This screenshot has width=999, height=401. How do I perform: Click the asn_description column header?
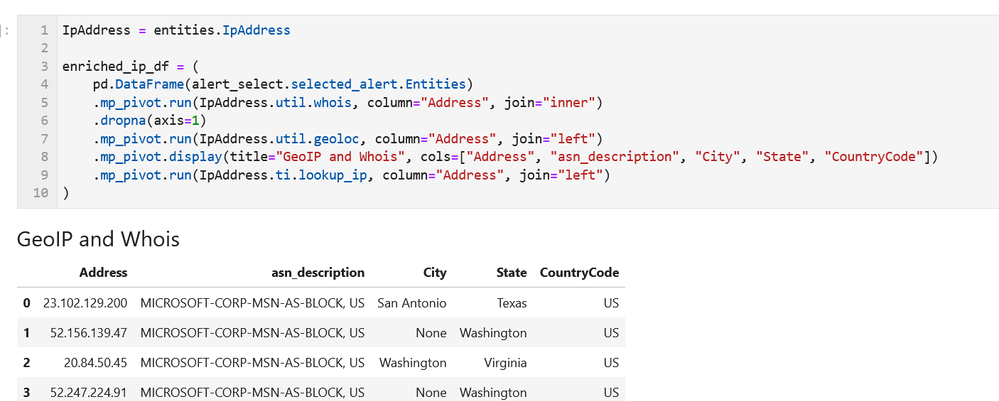click(318, 273)
